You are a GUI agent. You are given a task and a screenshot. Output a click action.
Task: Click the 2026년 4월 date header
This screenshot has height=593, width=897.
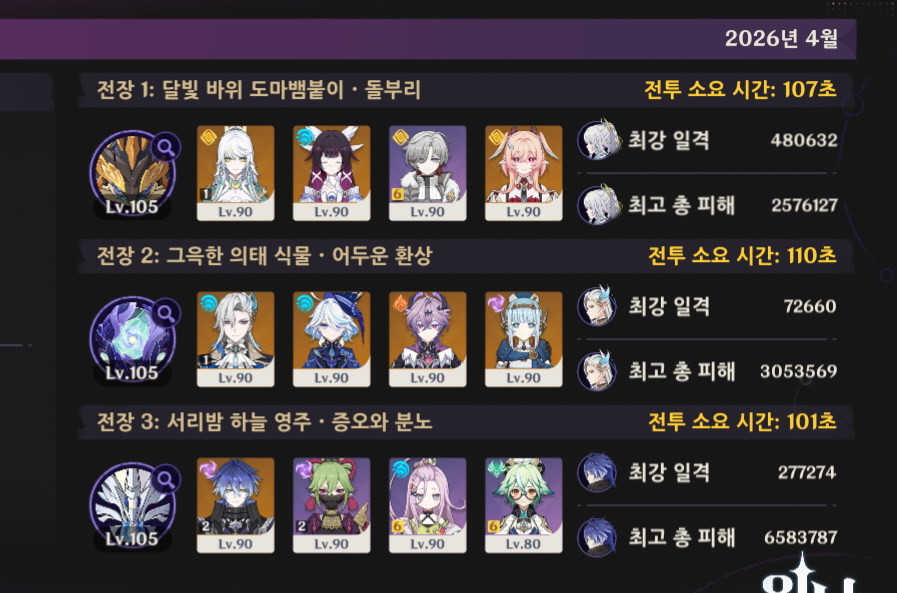[x=781, y=38]
